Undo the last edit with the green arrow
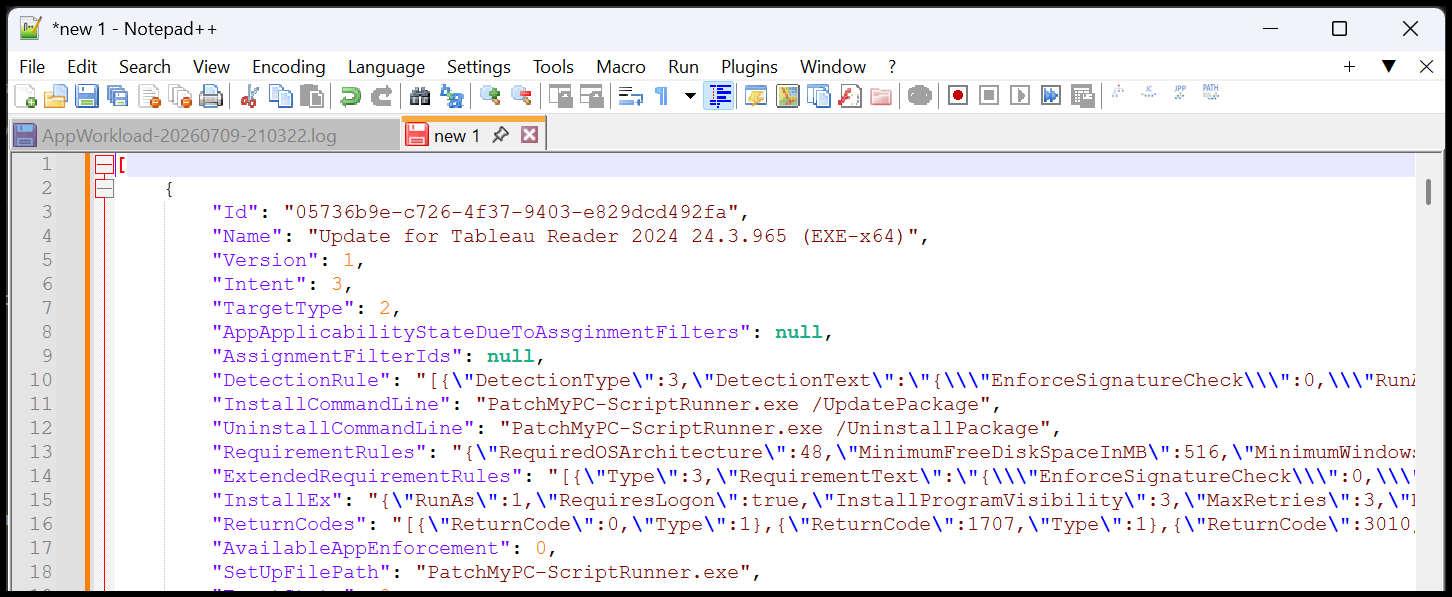The height and width of the screenshot is (597, 1452). point(350,96)
